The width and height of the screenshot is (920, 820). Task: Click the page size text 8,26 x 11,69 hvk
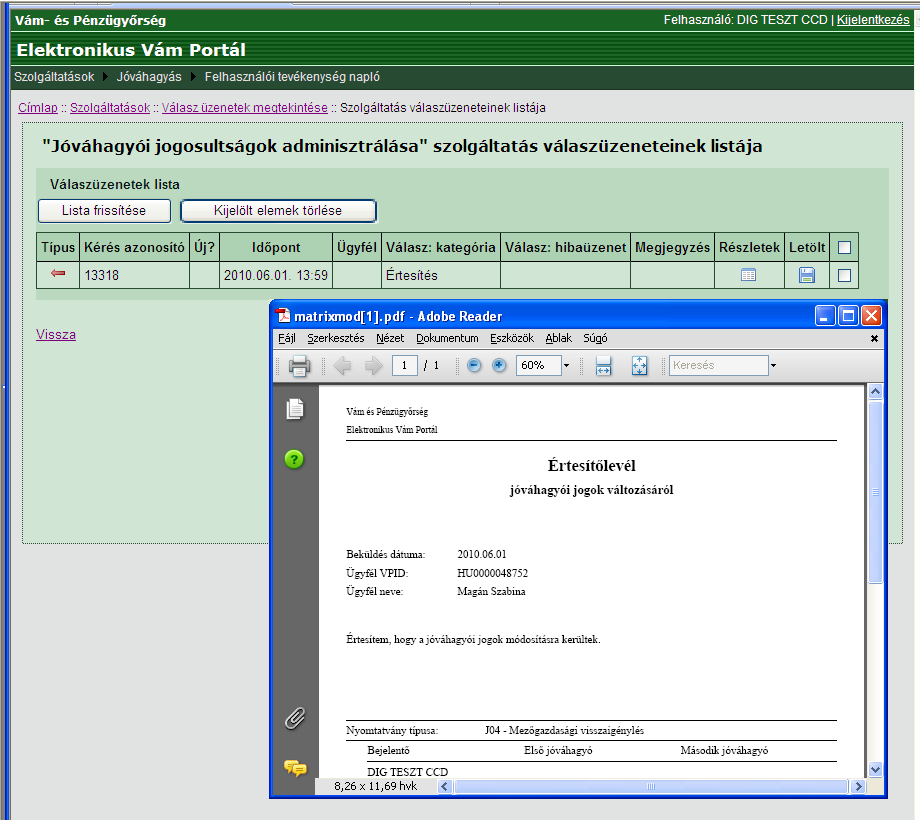coord(376,787)
